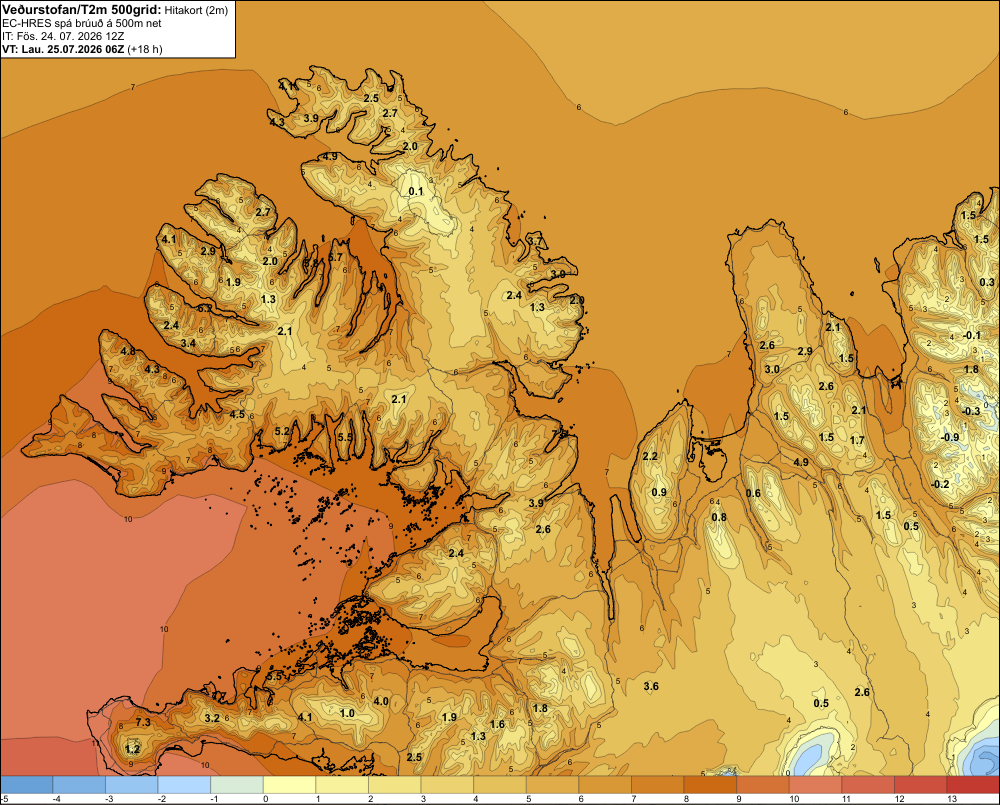Click the '0.6' temperature value
Screen dimensions: 1000x805
click(x=753, y=493)
